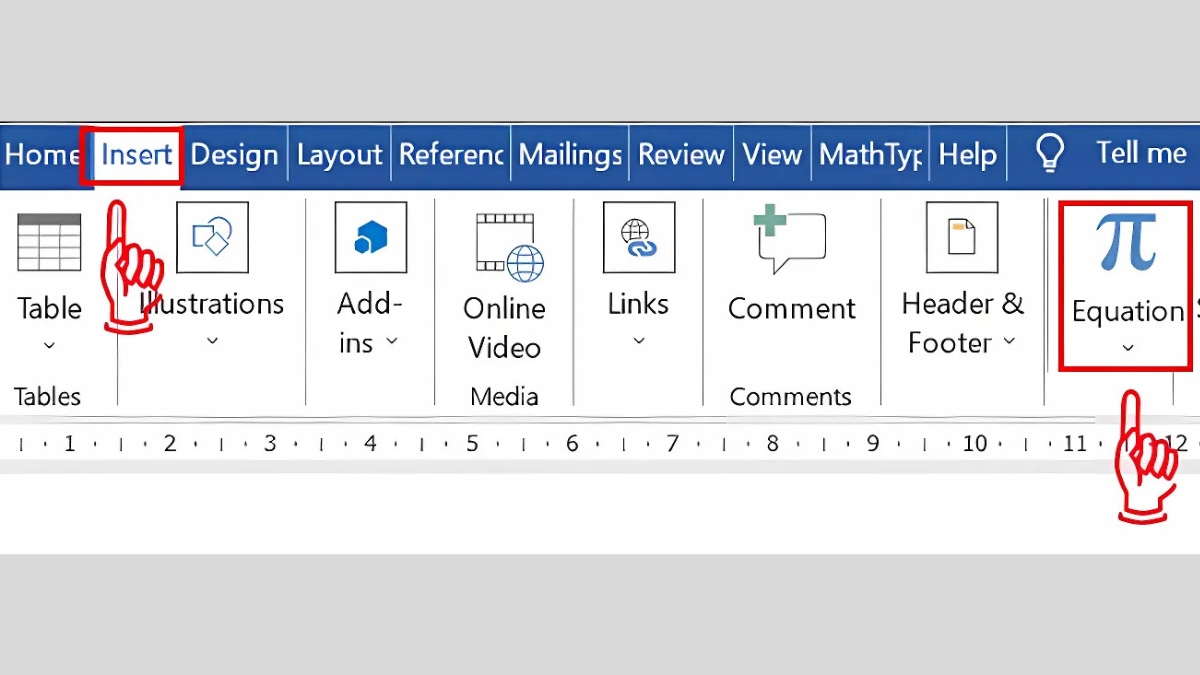1200x675 pixels.
Task: Open the Design ribbon tab
Action: click(x=234, y=155)
